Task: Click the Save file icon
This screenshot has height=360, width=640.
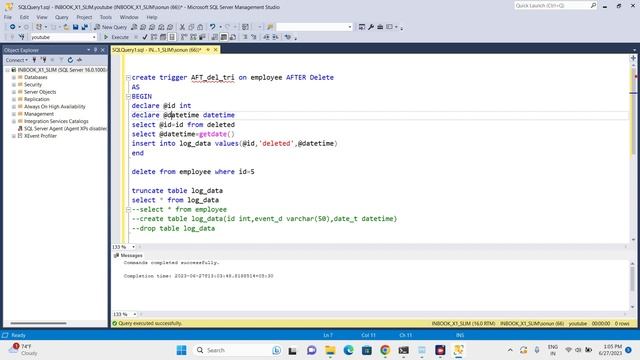Action: click(76, 27)
